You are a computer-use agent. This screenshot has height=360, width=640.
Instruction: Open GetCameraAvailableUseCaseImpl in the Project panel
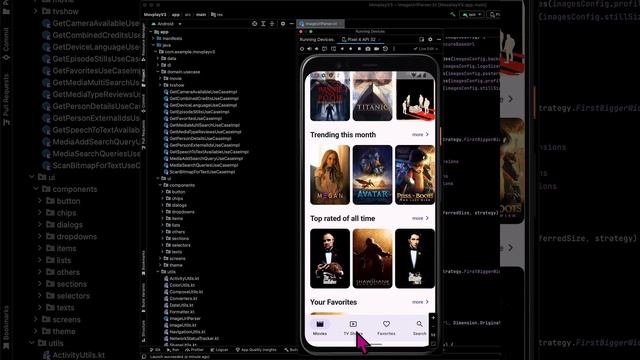[200, 92]
